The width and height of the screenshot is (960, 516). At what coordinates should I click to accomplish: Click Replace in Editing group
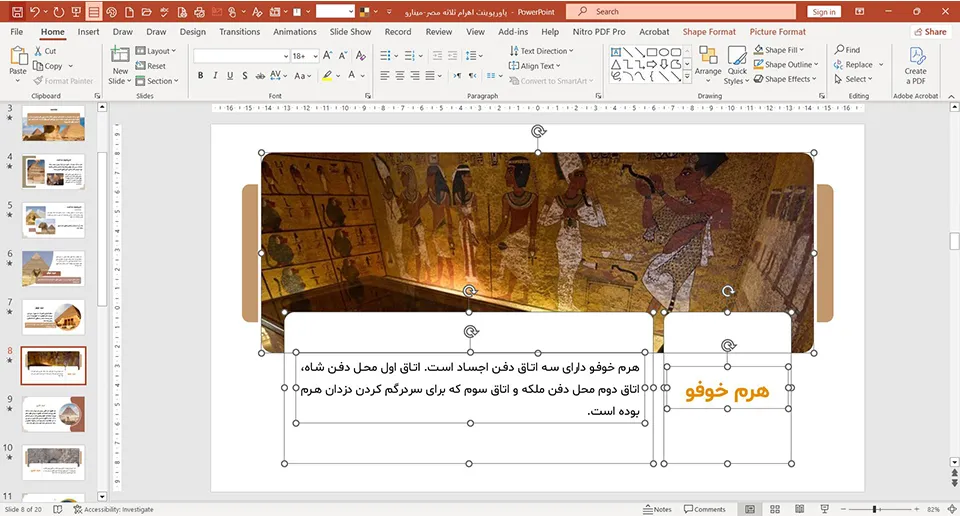853,64
